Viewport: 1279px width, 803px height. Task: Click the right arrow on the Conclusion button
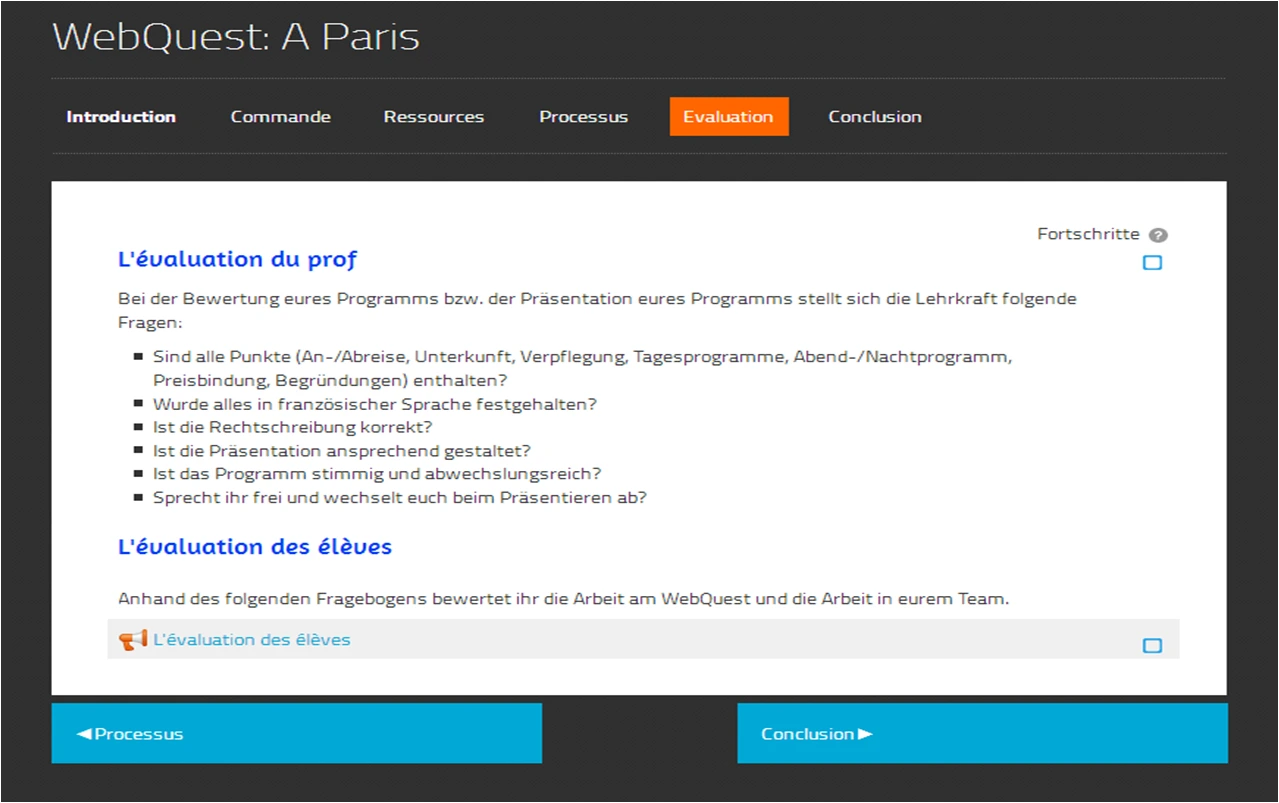[x=866, y=734]
